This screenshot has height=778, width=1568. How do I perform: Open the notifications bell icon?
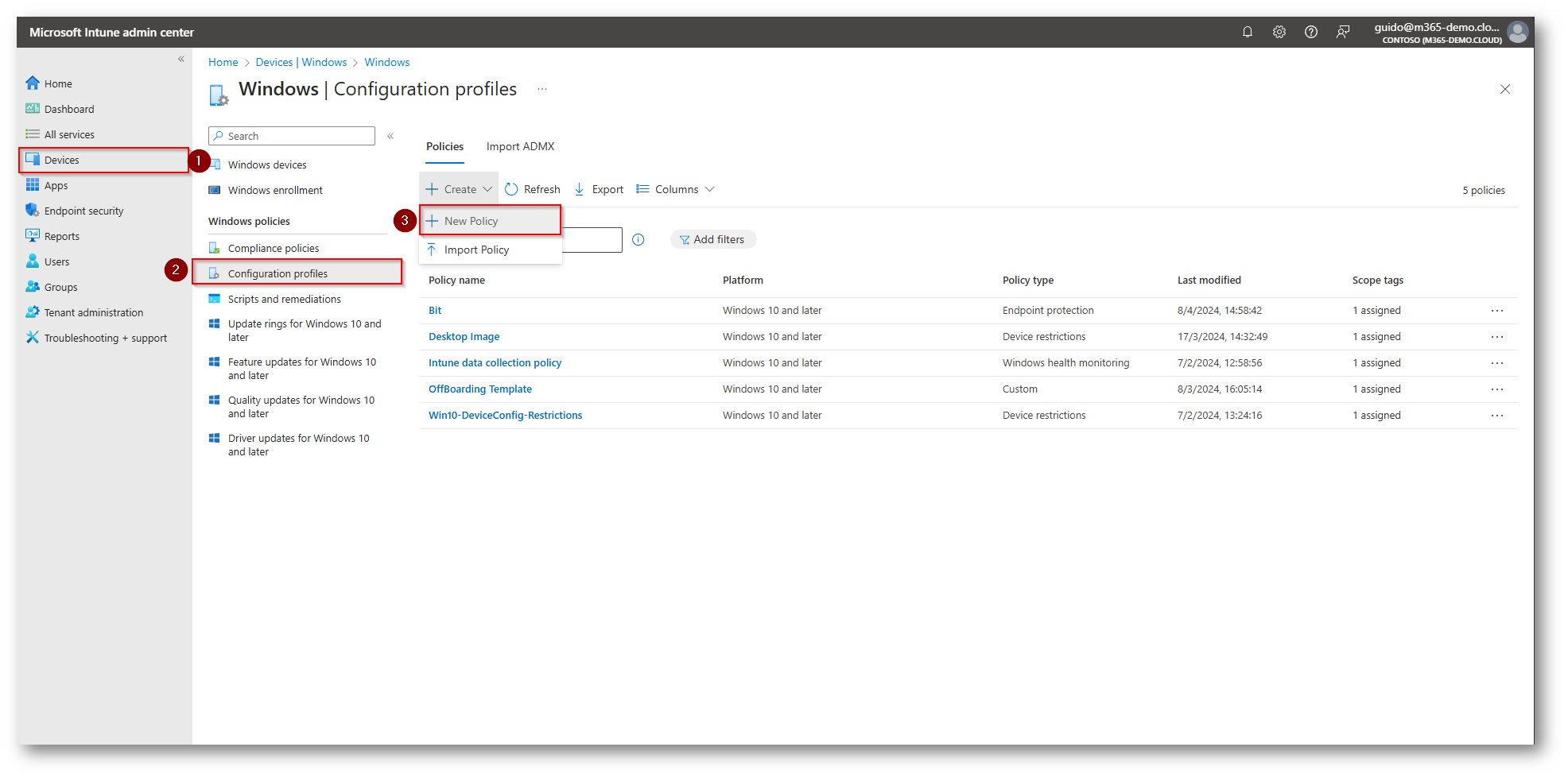click(1248, 32)
